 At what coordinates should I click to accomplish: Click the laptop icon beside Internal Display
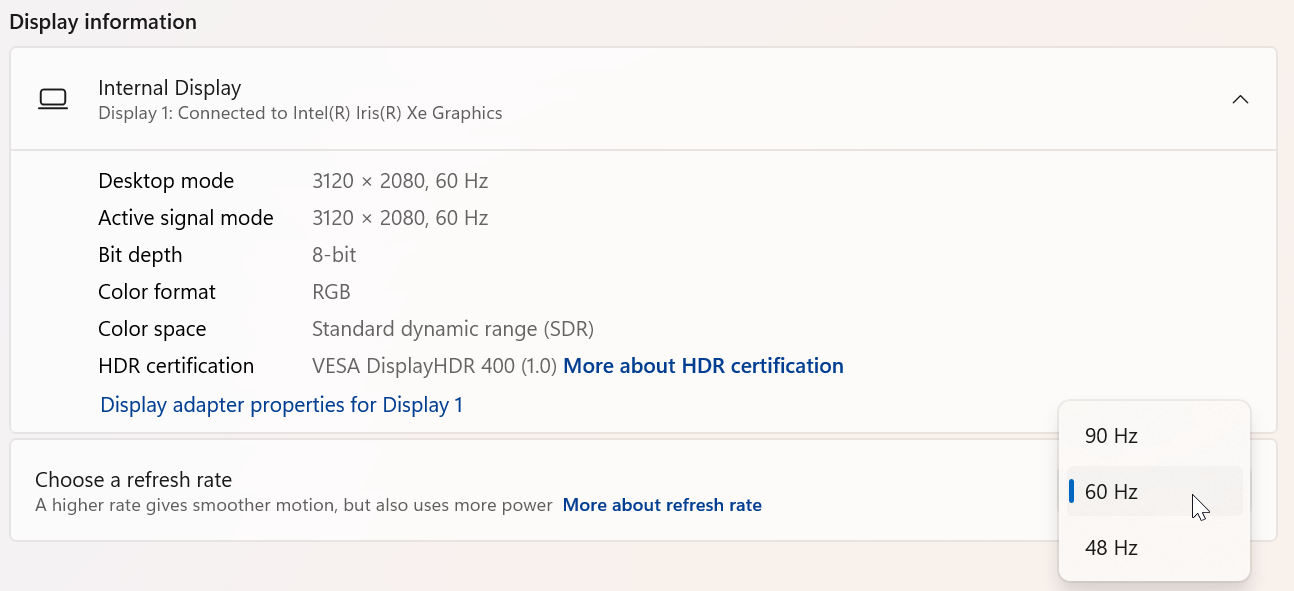pos(53,99)
